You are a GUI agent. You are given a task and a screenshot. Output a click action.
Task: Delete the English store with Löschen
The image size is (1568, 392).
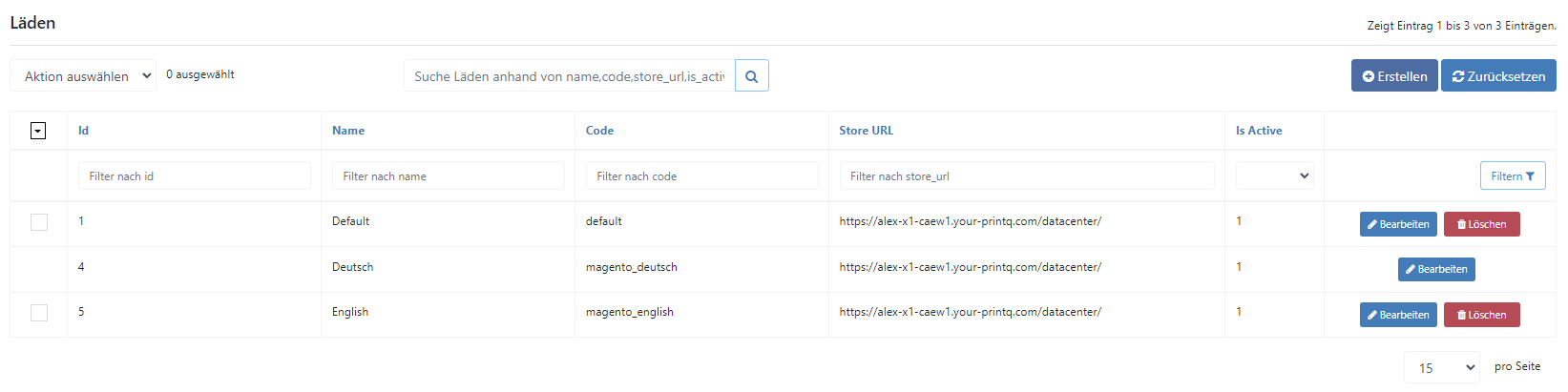(1481, 315)
